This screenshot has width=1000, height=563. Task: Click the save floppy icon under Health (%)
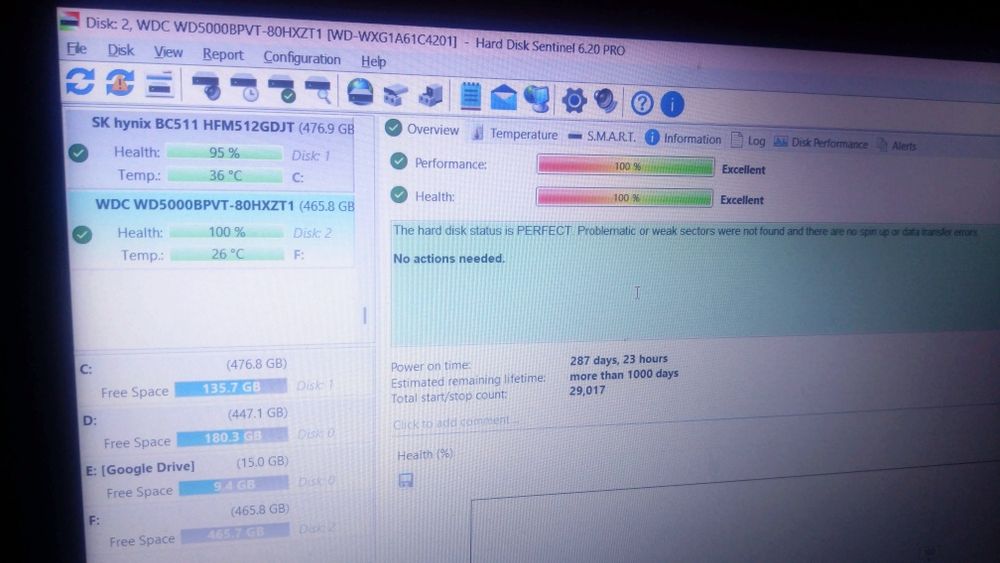pos(406,480)
